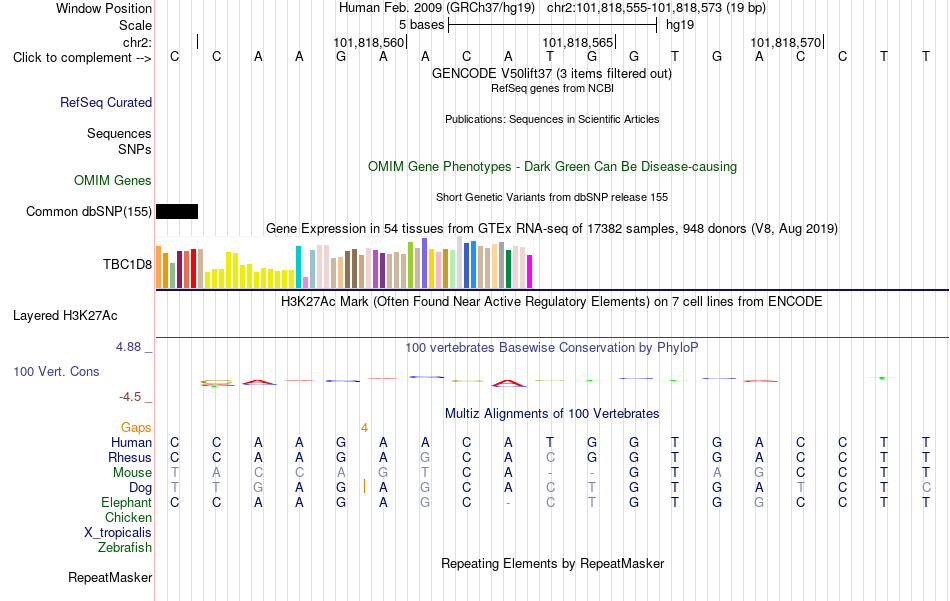This screenshot has height=601, width=950.
Task: Click the orange Gaps label
Action: (x=136, y=428)
